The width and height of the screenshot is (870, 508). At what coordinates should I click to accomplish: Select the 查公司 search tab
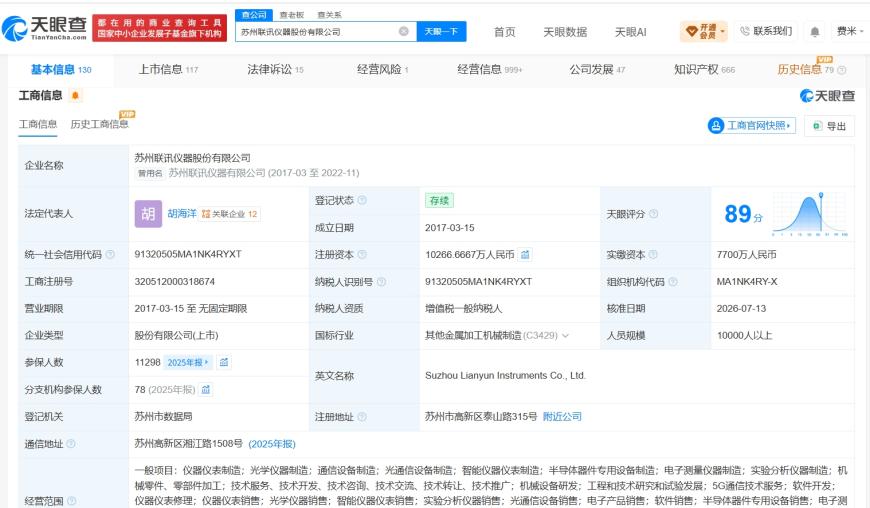point(254,14)
